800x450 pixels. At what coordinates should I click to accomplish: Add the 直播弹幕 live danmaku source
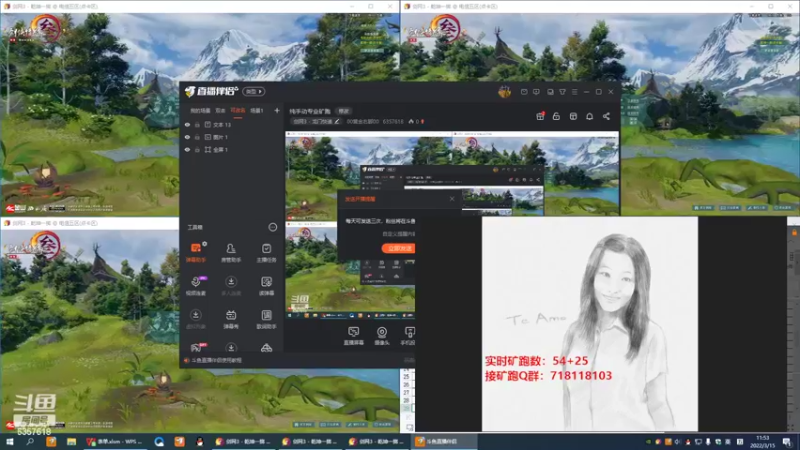[354, 336]
